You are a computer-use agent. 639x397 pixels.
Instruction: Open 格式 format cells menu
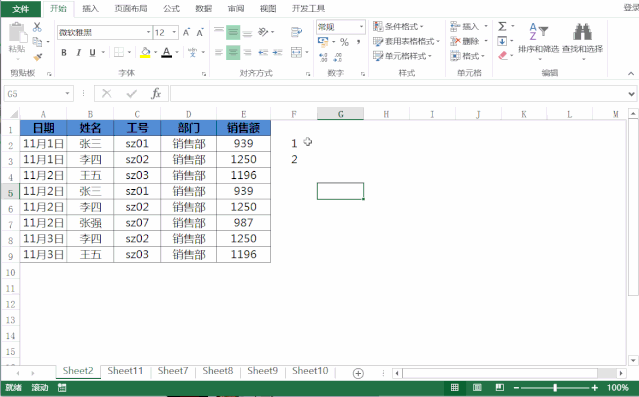tap(467, 56)
